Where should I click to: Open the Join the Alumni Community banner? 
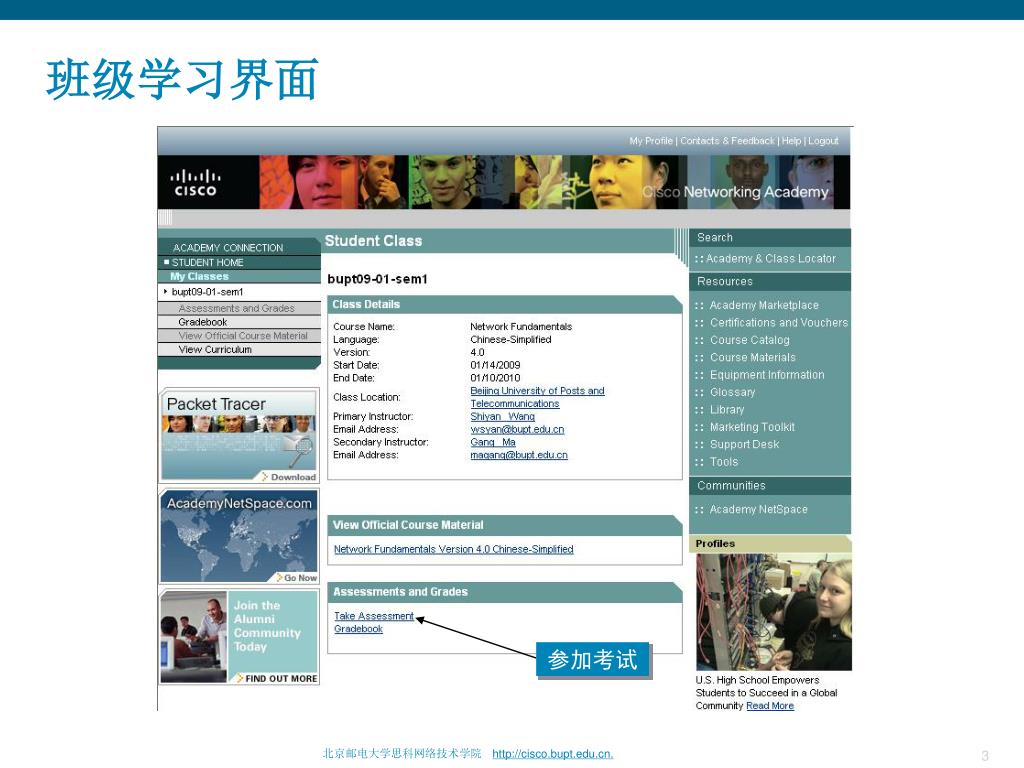239,637
